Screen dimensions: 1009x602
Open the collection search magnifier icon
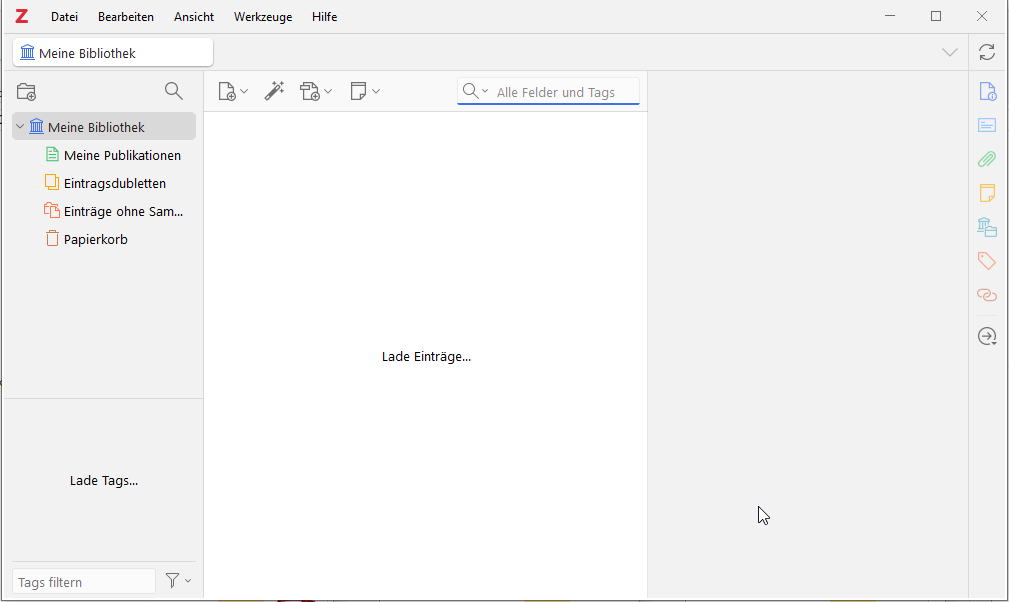[174, 91]
